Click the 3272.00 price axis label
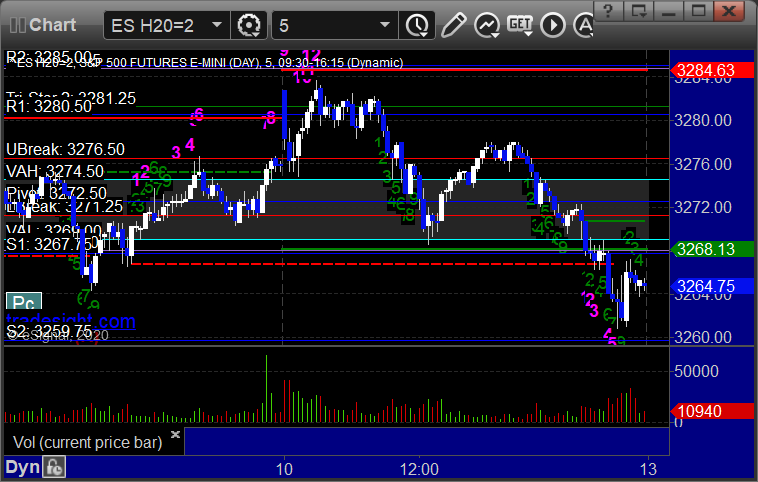The height and width of the screenshot is (482, 758). [x=703, y=207]
